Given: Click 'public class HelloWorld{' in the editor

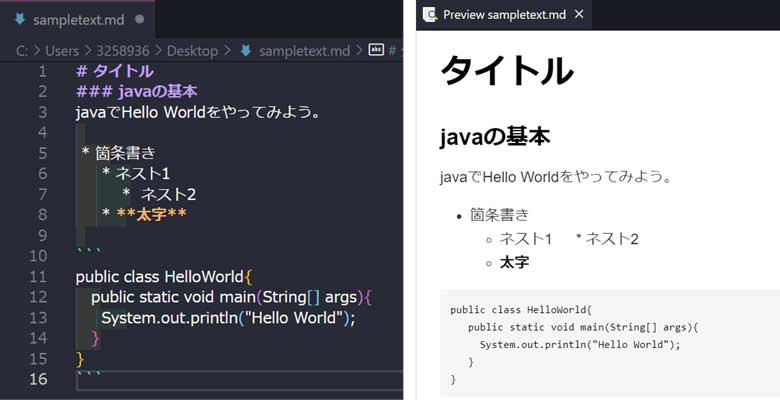Looking at the screenshot, I should pos(165,277).
